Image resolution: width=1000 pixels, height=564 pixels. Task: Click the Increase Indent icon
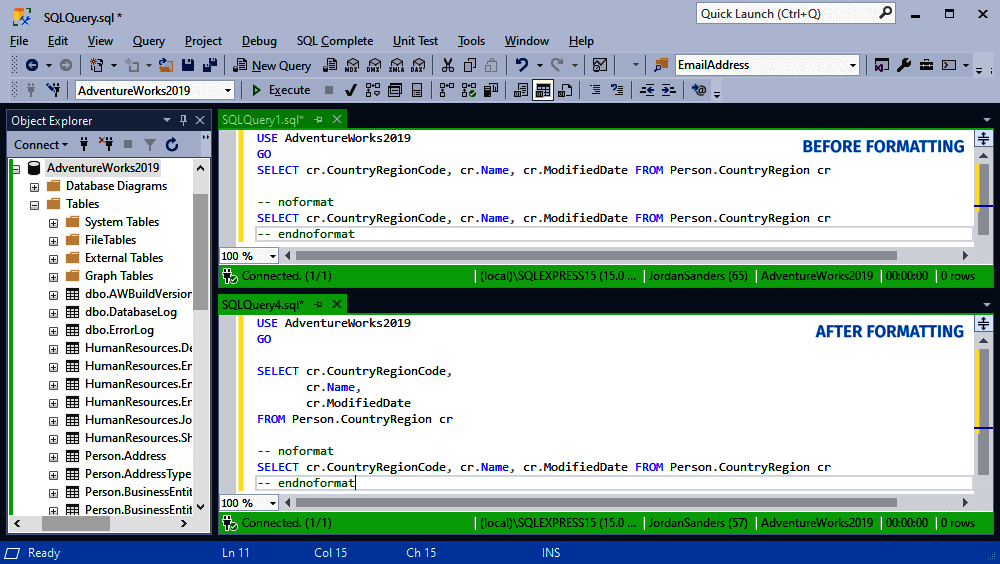click(668, 90)
